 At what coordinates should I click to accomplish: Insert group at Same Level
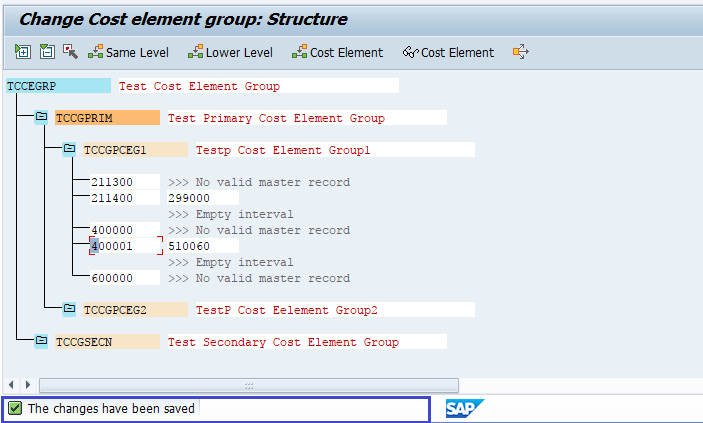[x=129, y=52]
